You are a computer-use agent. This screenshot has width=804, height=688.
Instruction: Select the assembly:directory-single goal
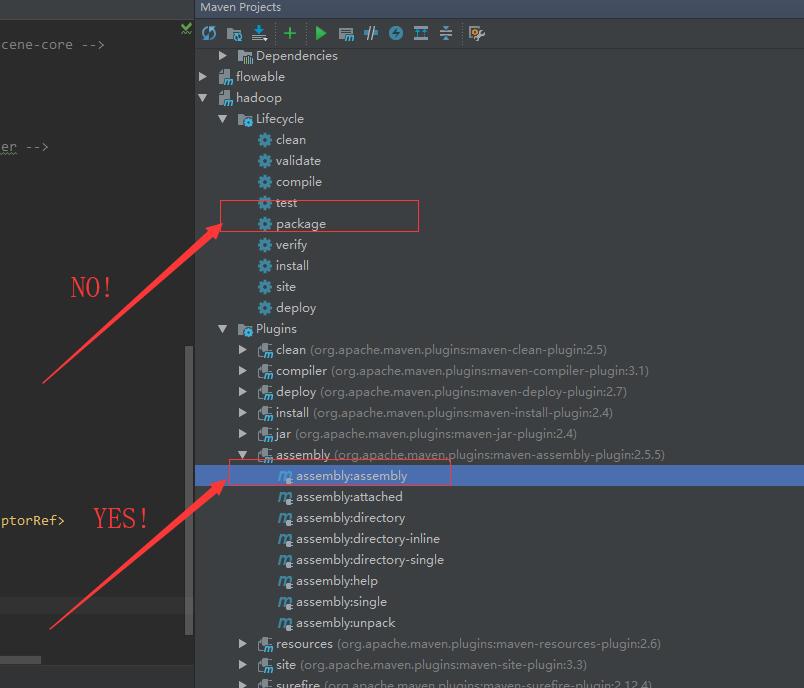click(x=370, y=560)
